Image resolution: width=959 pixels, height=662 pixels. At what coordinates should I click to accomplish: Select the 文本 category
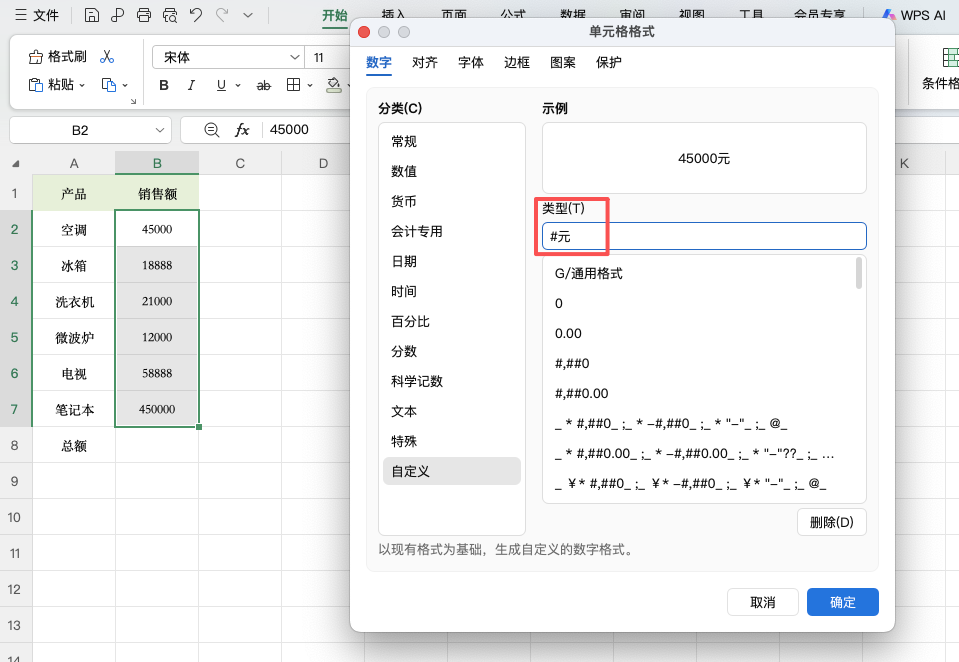click(x=452, y=411)
